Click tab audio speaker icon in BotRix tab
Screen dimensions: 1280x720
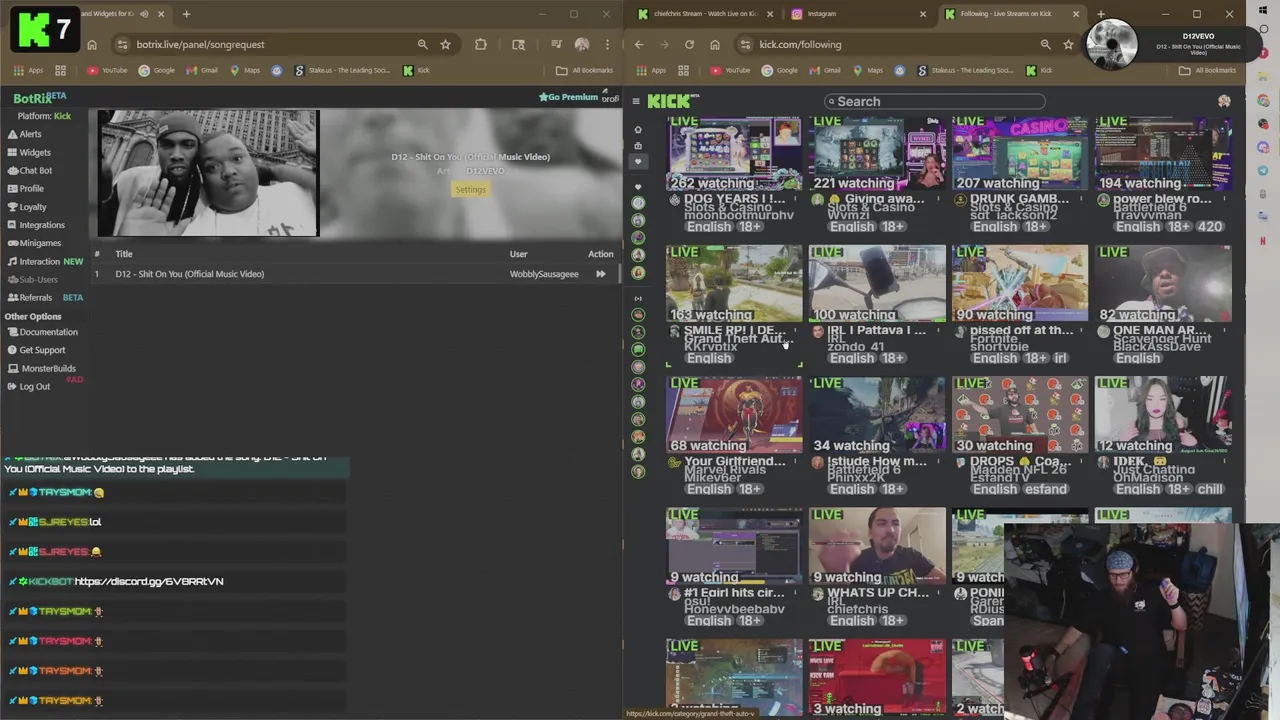click(145, 14)
